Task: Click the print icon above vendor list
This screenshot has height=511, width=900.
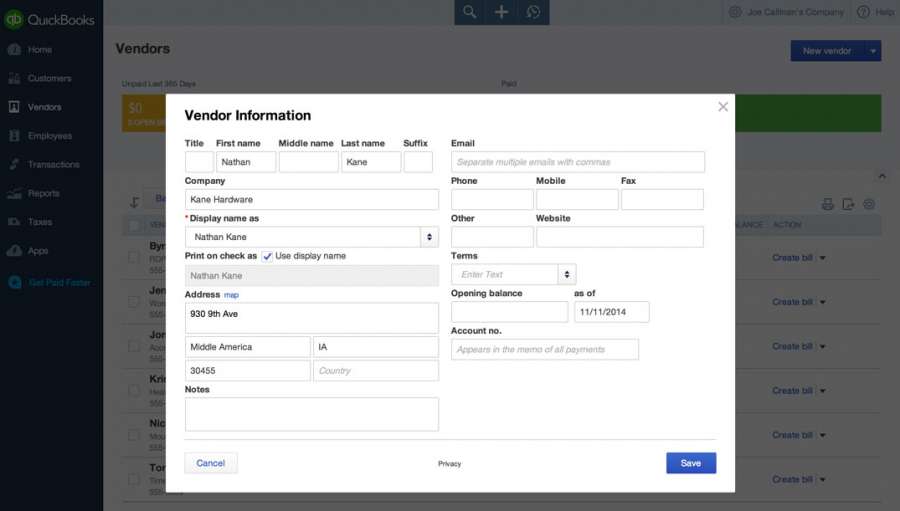Action: coord(827,204)
